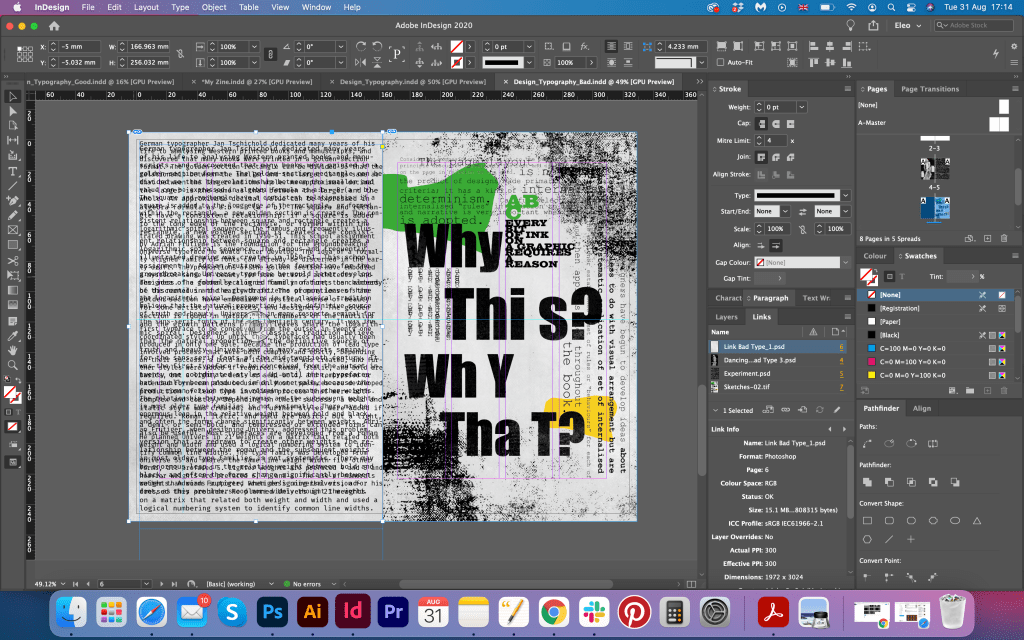
Task: Enable the Auto-Fit checkbox
Action: pyautogui.click(x=720, y=62)
